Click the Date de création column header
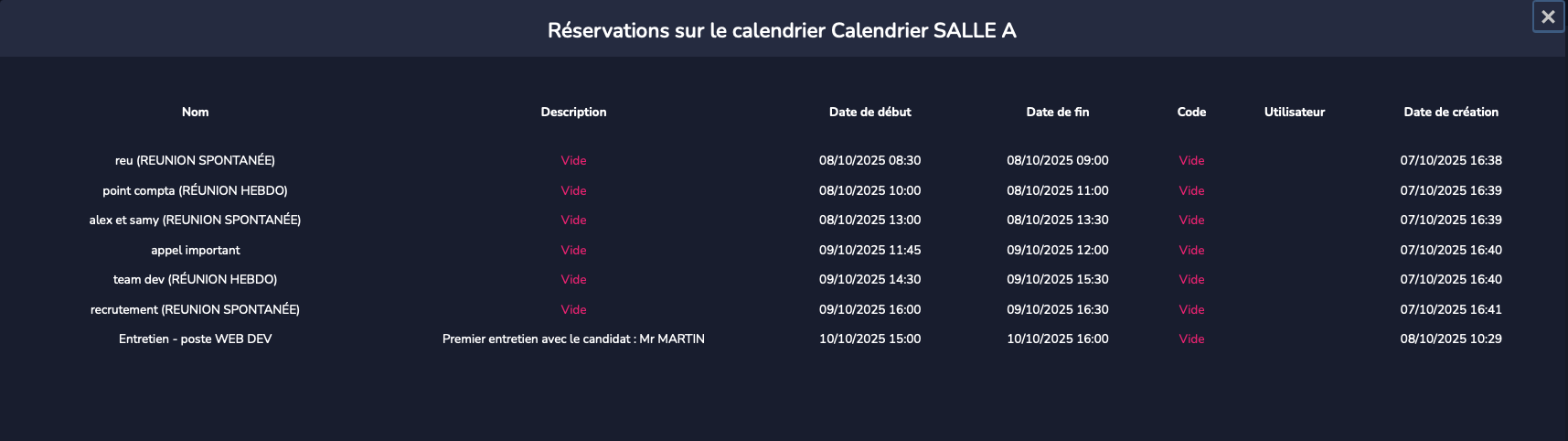Viewport: 1568px width, 441px height. 1451,112
